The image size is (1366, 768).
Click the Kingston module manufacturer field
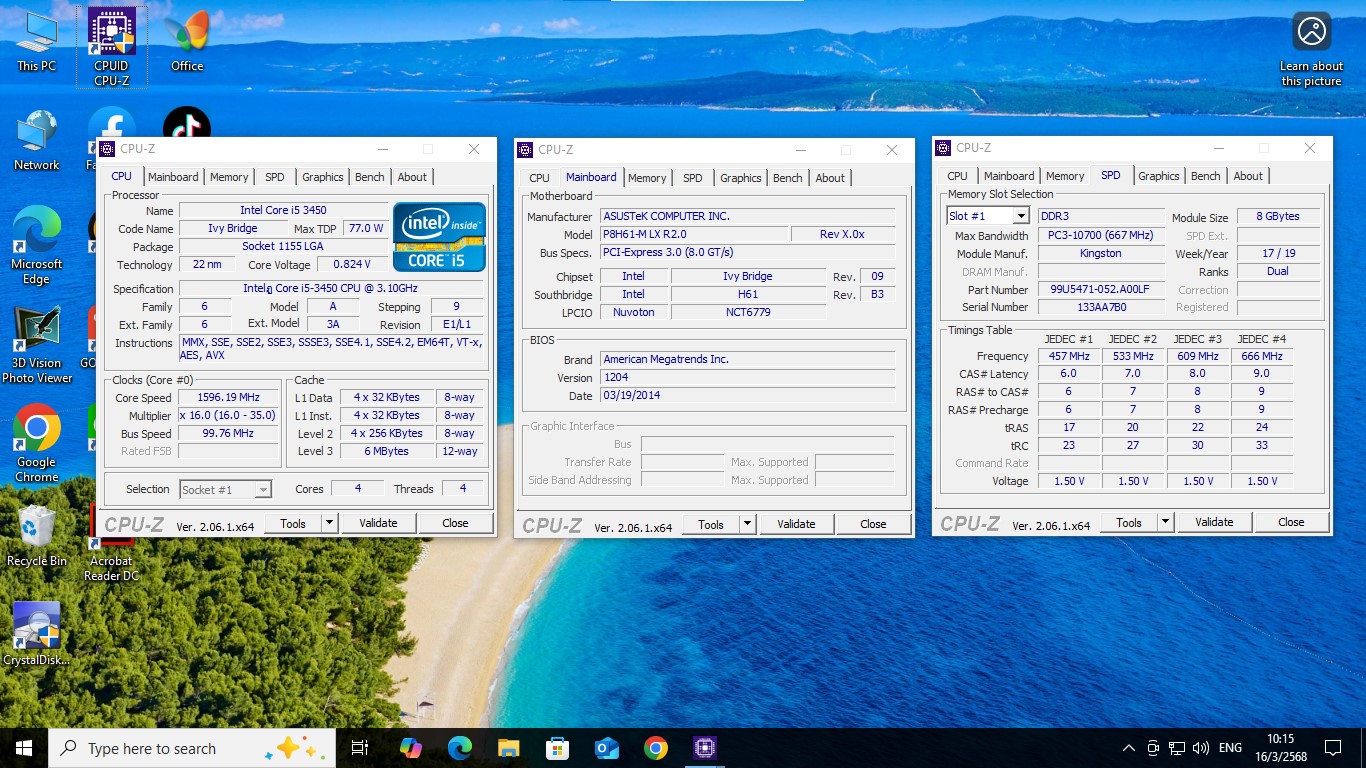point(1101,254)
